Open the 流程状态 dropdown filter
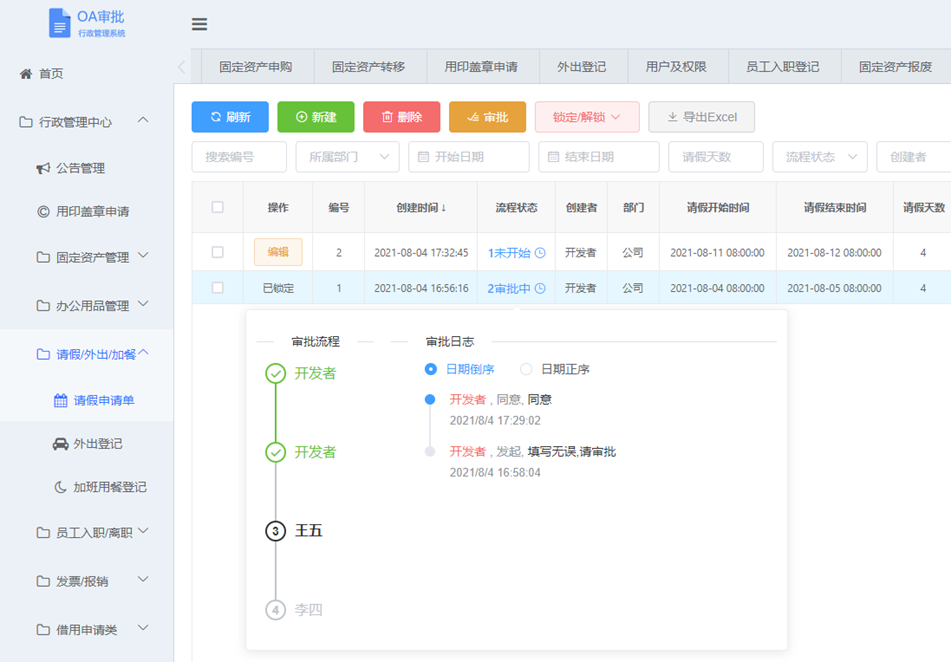Viewport: 951px width, 662px height. point(820,157)
